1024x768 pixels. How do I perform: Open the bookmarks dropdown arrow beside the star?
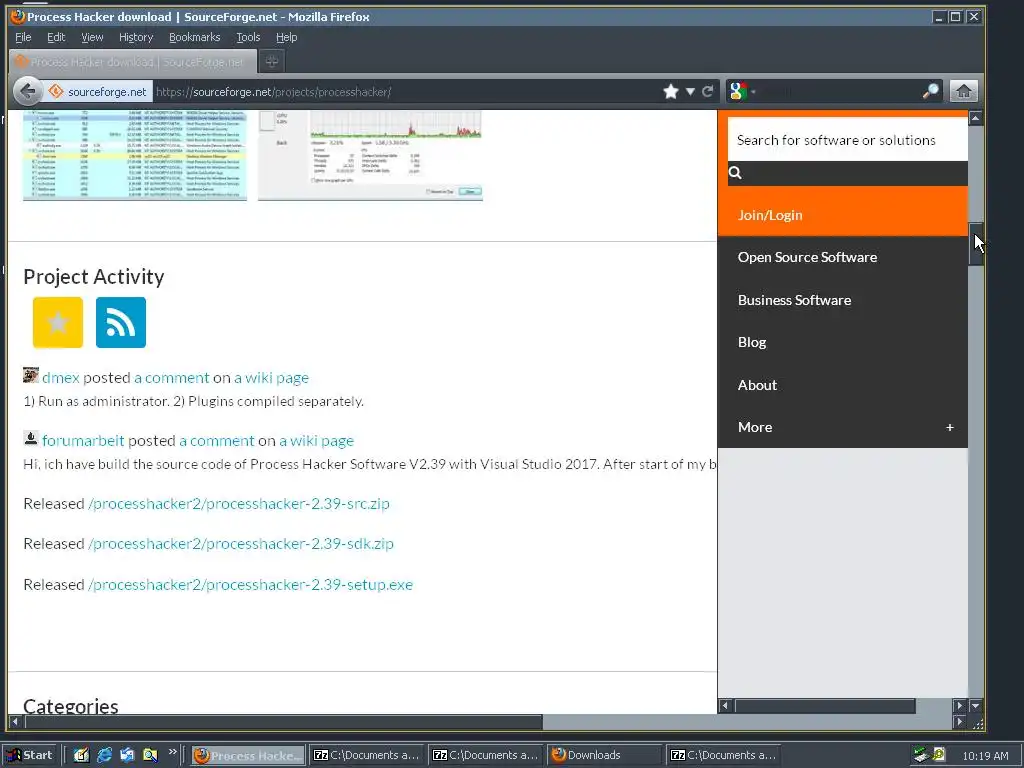point(690,91)
